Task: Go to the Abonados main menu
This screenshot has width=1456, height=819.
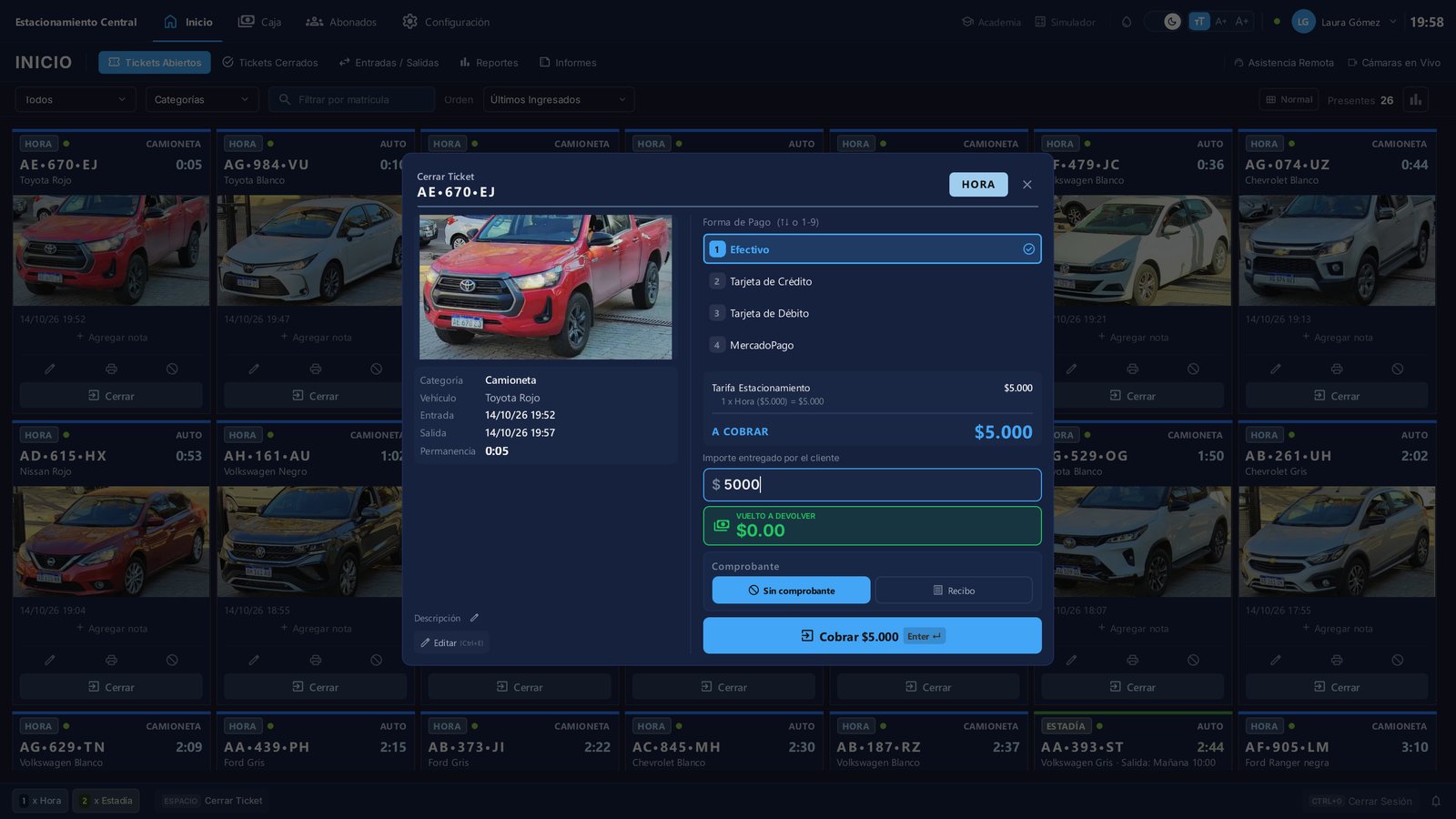Action: (x=341, y=22)
